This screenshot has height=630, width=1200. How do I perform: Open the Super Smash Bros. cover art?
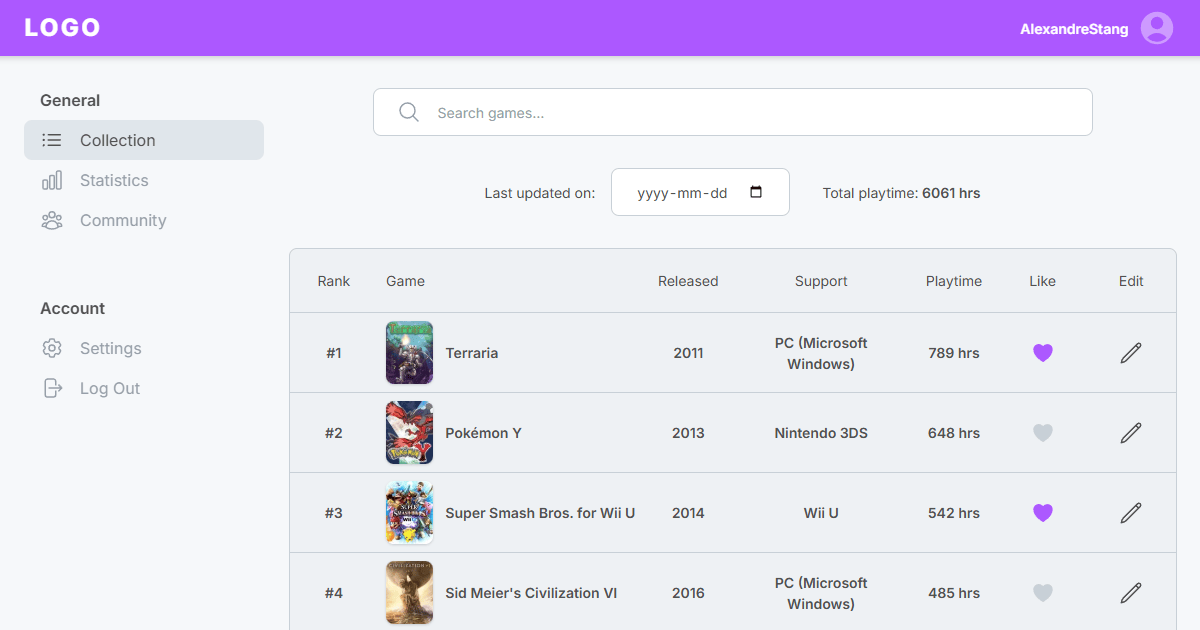[410, 513]
